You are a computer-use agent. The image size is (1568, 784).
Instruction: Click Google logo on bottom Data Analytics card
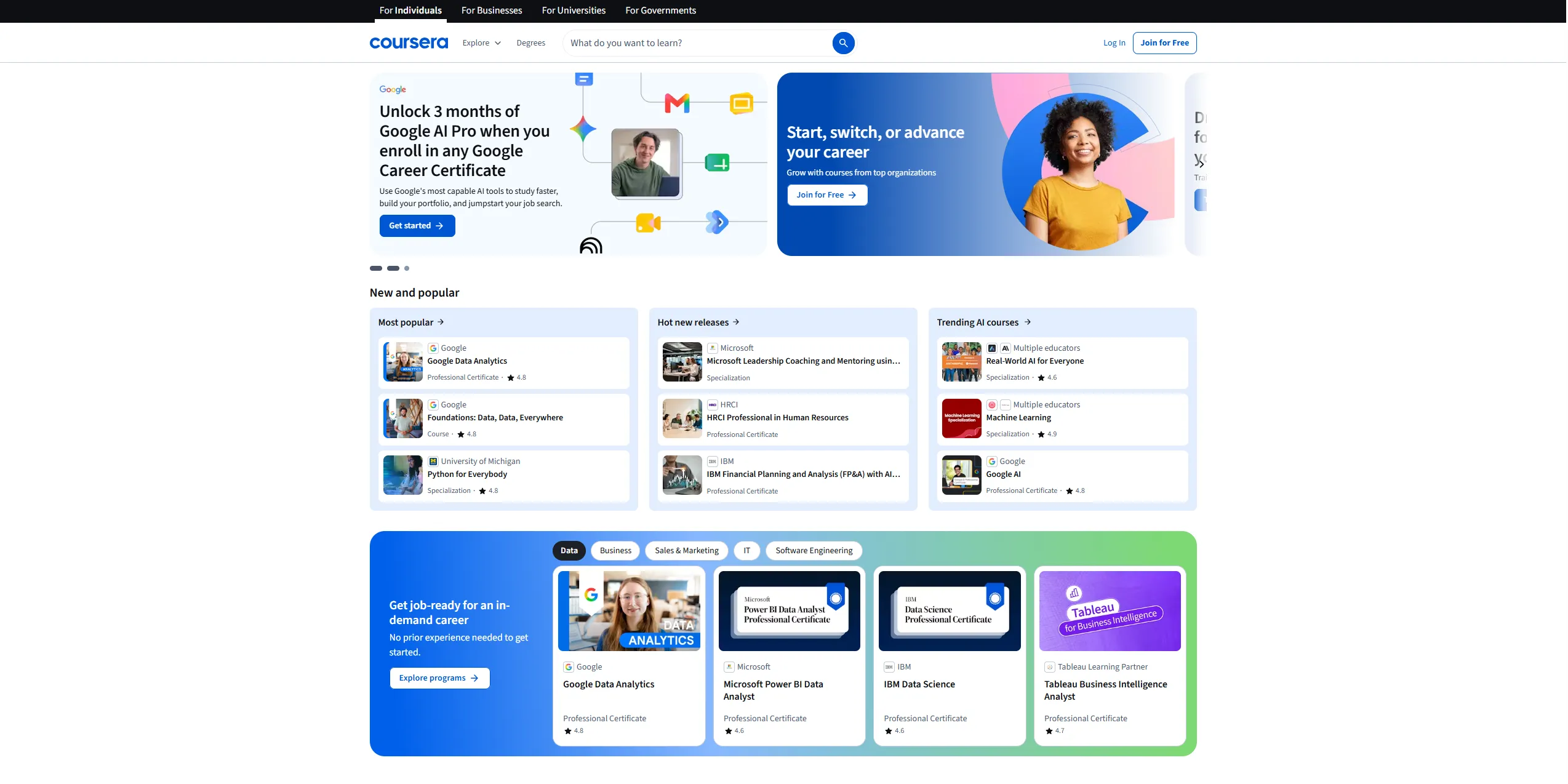(569, 667)
